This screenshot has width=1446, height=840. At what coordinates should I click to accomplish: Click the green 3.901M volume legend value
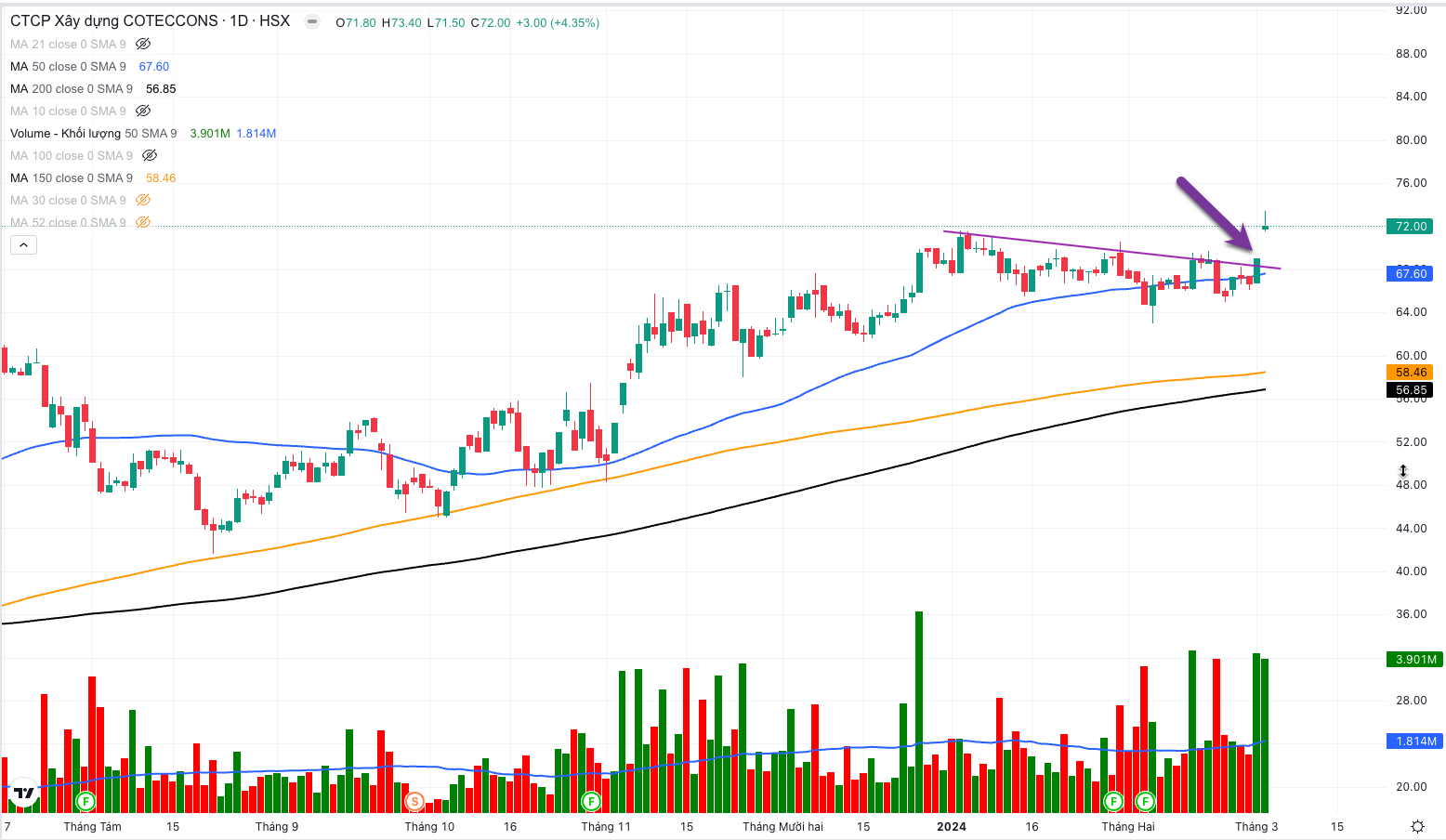pos(210,133)
